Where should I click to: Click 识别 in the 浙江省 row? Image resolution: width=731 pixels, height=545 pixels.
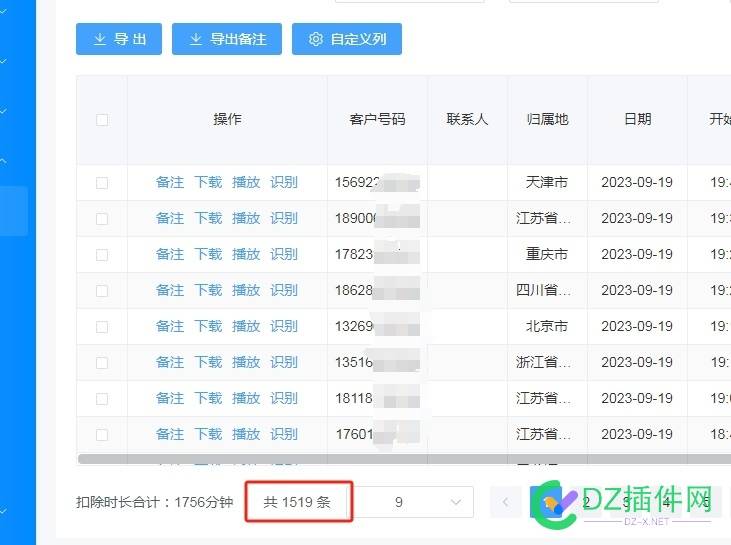point(284,362)
